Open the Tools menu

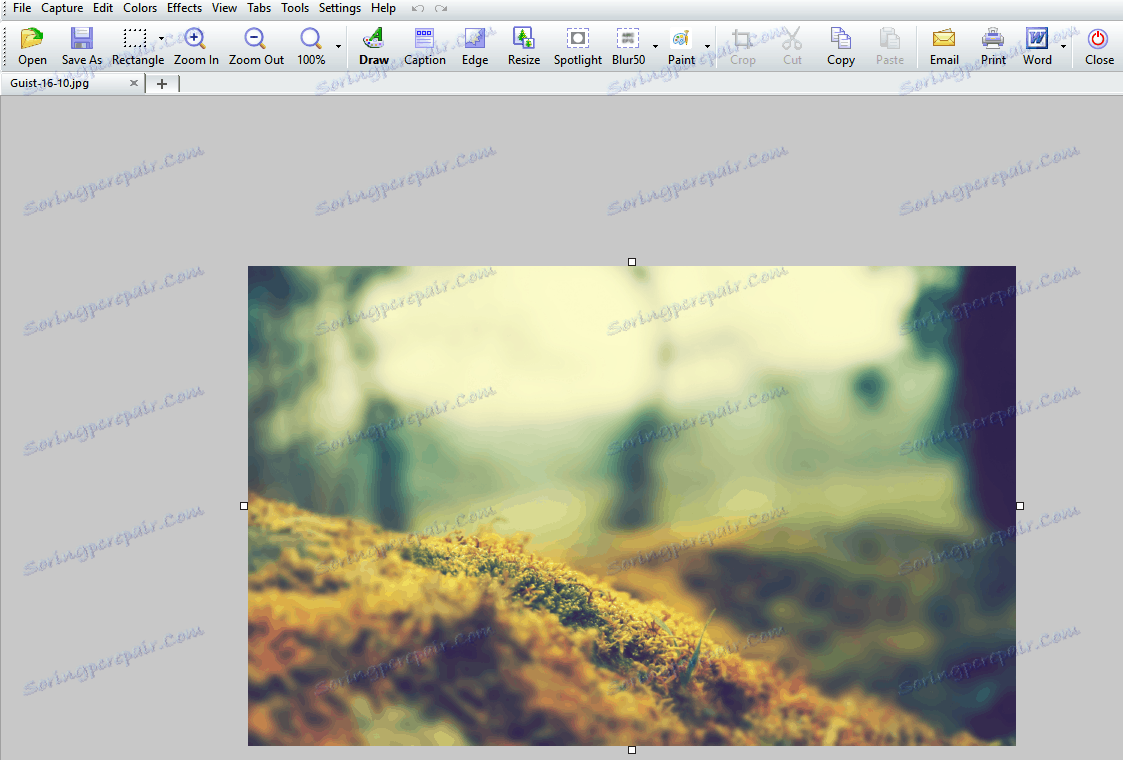click(295, 8)
